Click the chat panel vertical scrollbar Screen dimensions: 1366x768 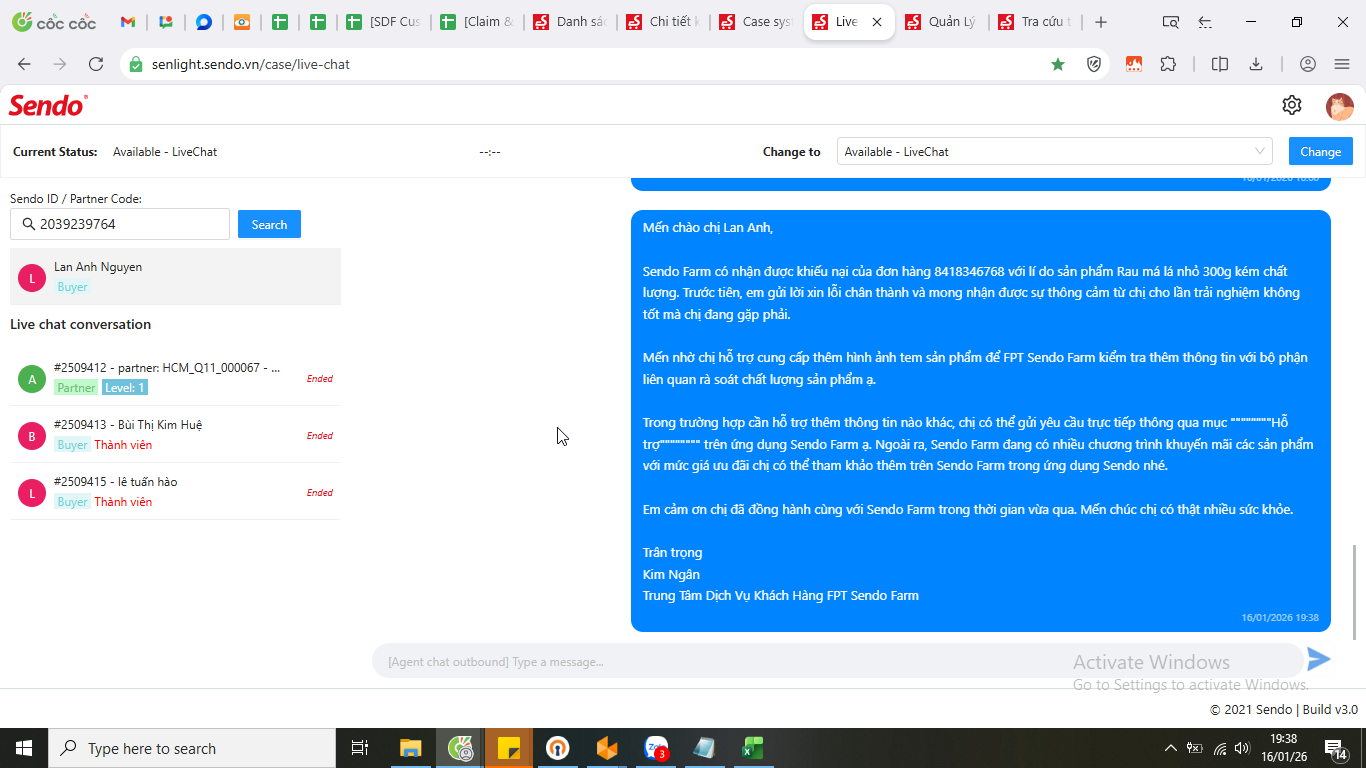(1356, 591)
